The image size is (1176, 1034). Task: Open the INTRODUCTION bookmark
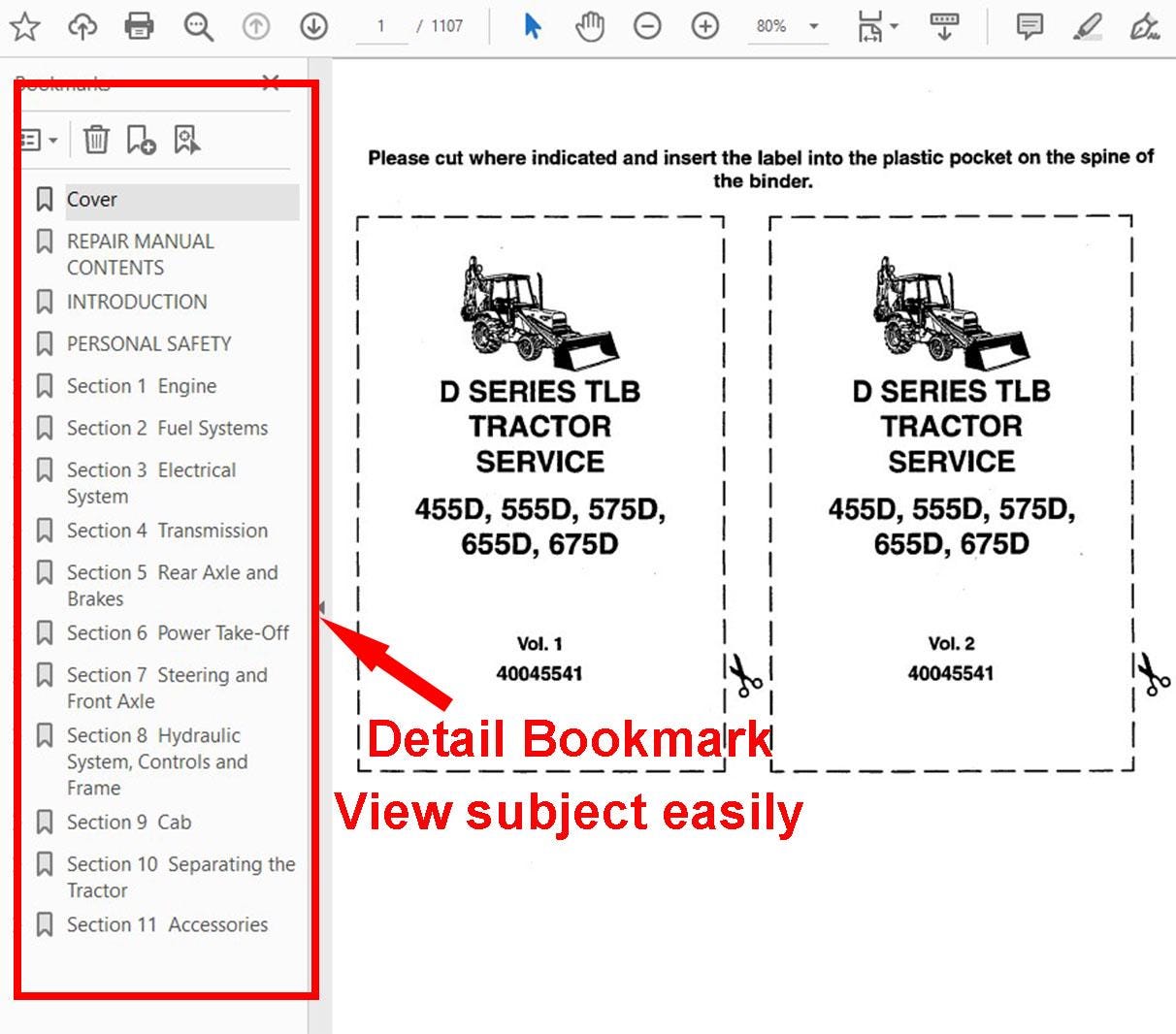[x=137, y=302]
